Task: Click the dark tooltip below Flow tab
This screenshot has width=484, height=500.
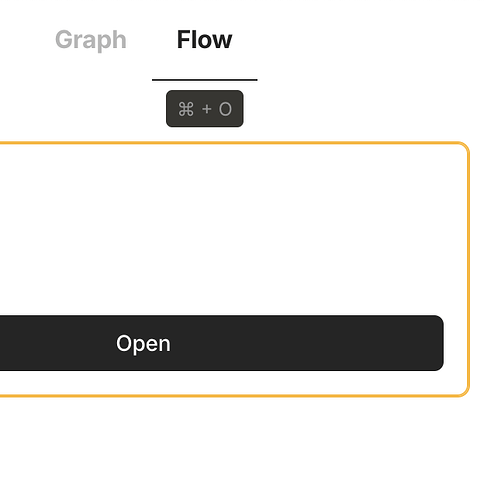Action: click(x=205, y=109)
